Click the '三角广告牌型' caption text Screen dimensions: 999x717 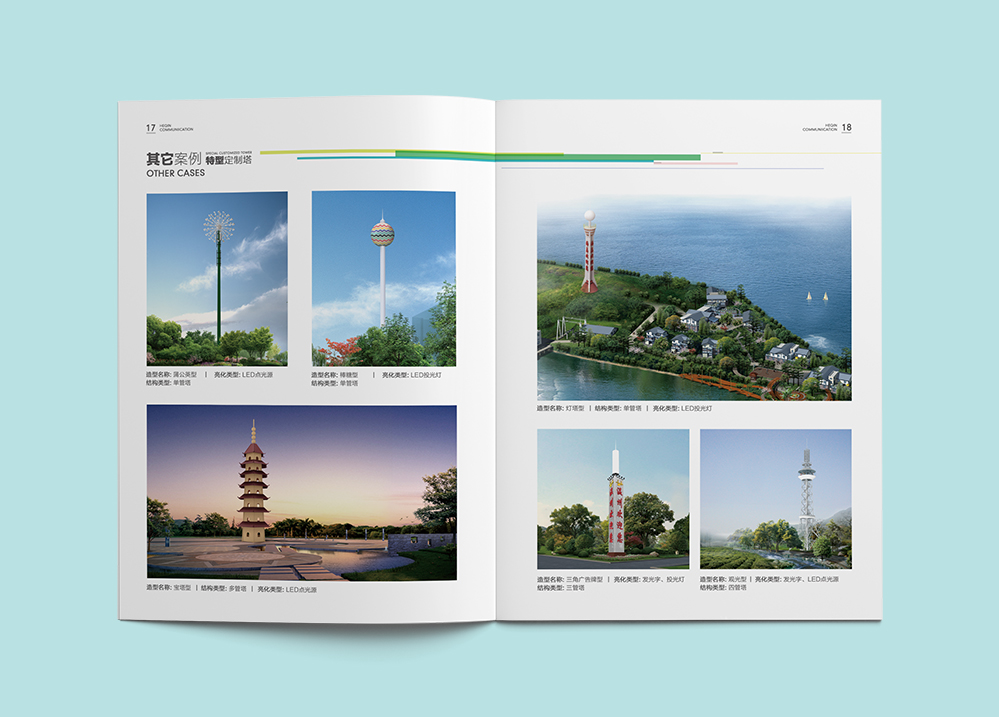click(x=585, y=579)
